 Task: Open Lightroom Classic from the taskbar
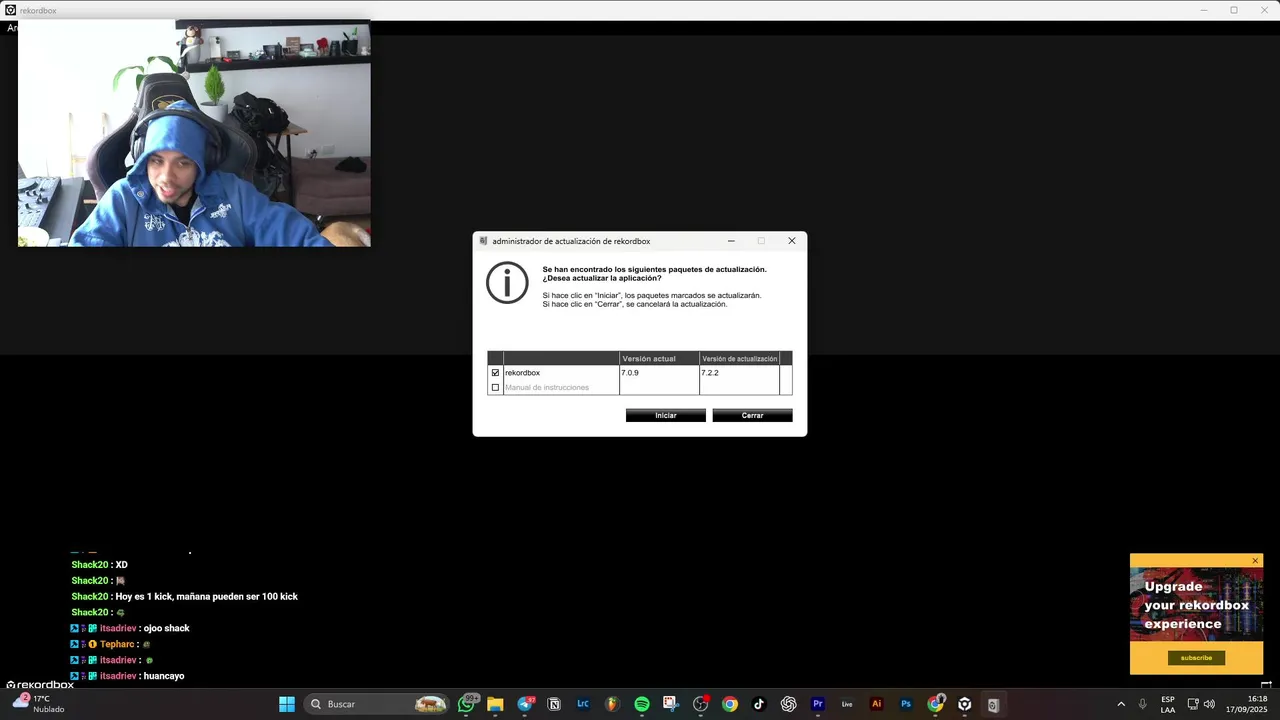click(x=583, y=704)
